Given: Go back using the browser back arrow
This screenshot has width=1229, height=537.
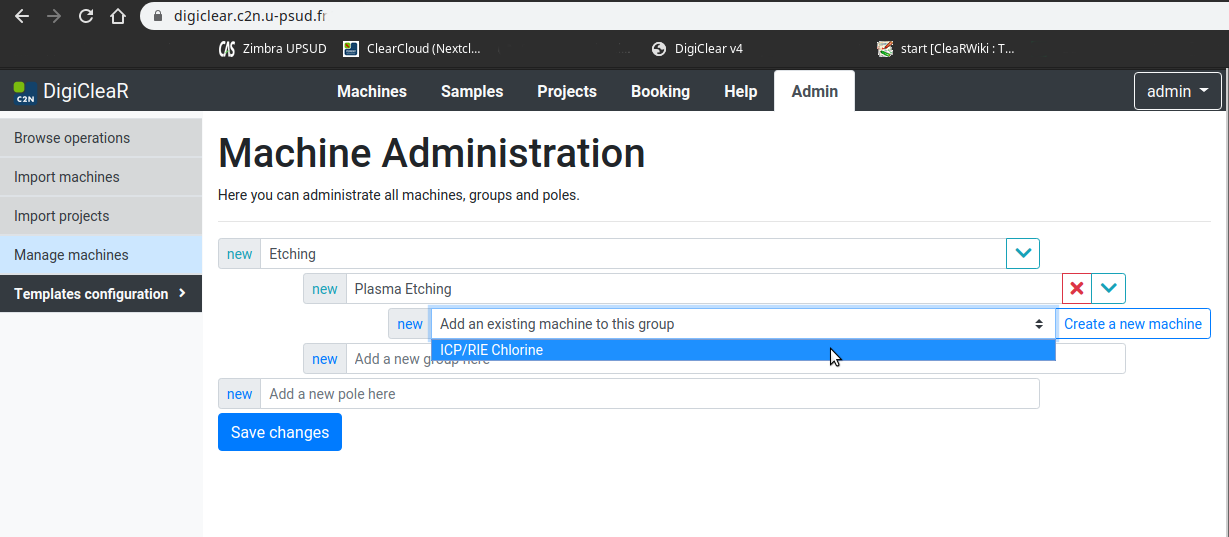Looking at the screenshot, I should [x=22, y=16].
